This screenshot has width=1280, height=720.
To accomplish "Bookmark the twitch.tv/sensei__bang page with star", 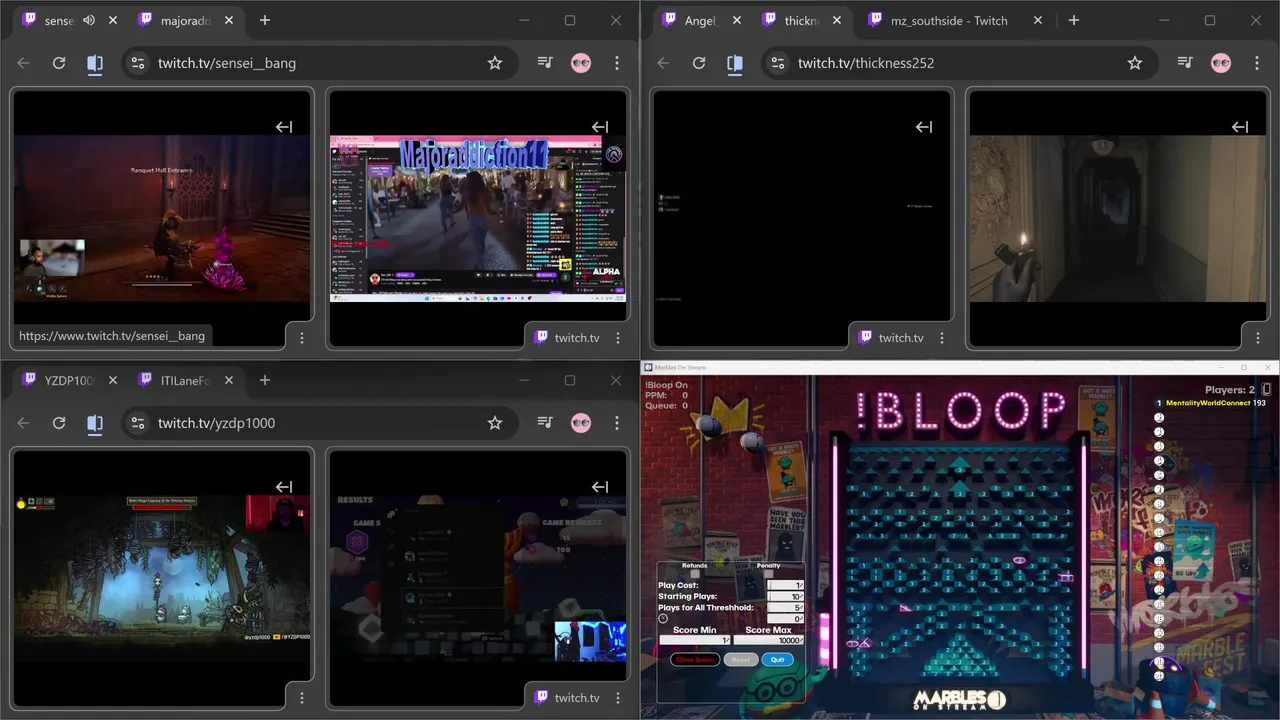I will (495, 63).
